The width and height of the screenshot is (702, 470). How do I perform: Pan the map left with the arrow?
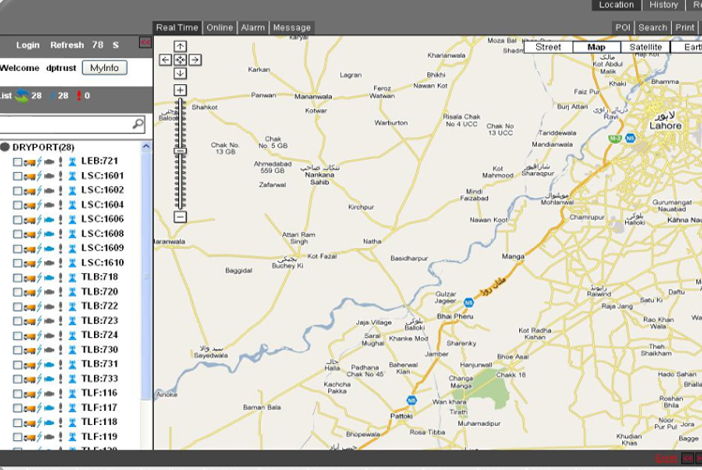[x=166, y=60]
